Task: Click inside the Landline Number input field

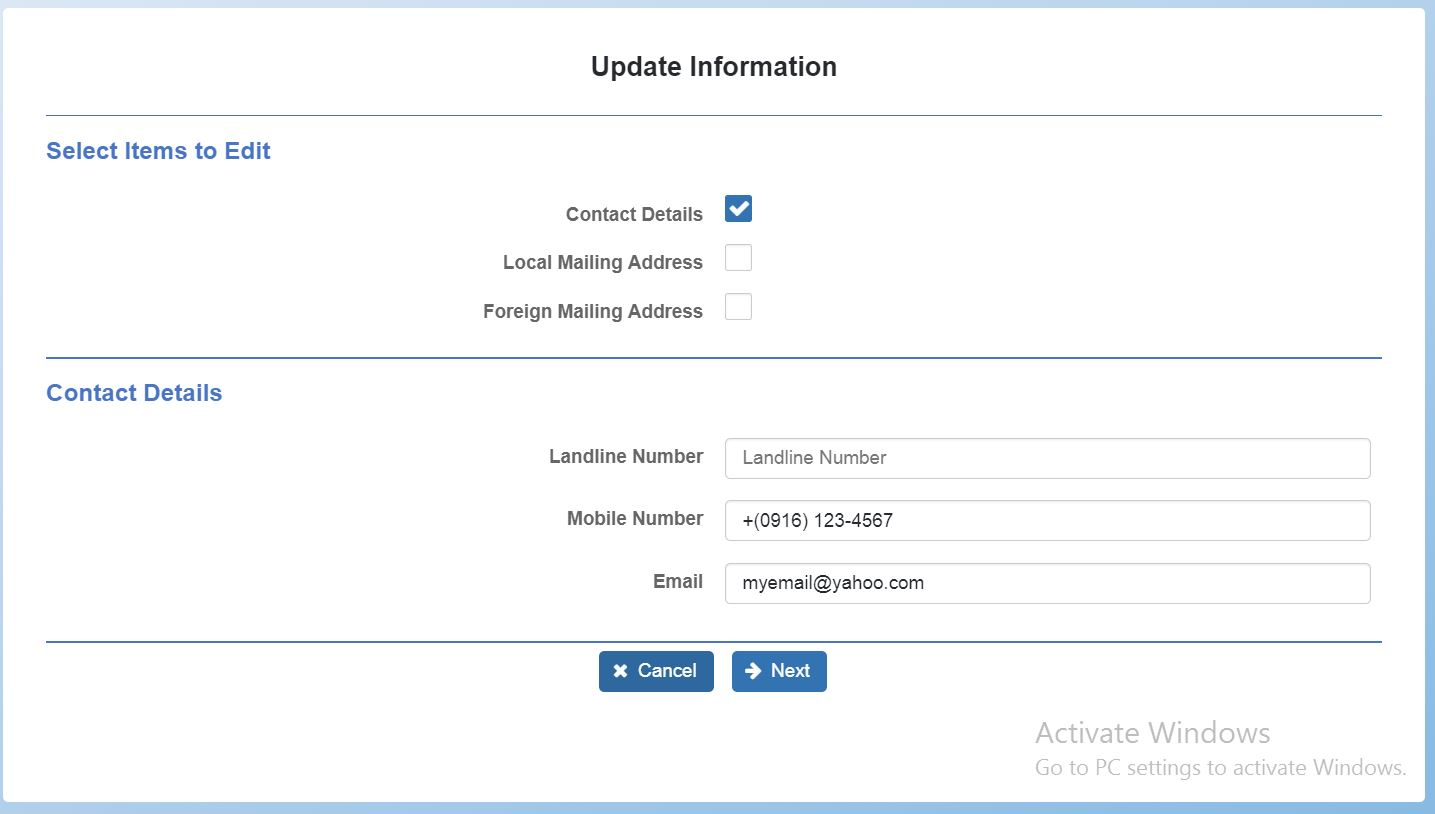Action: pos(1046,458)
